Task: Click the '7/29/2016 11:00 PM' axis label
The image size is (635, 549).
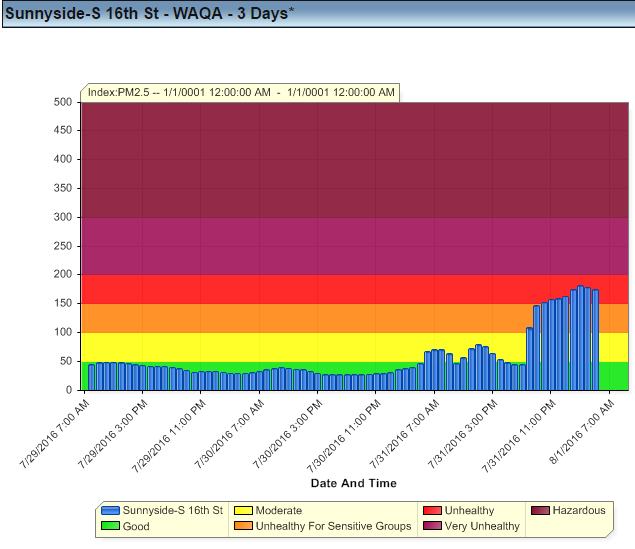Action: 168,436
